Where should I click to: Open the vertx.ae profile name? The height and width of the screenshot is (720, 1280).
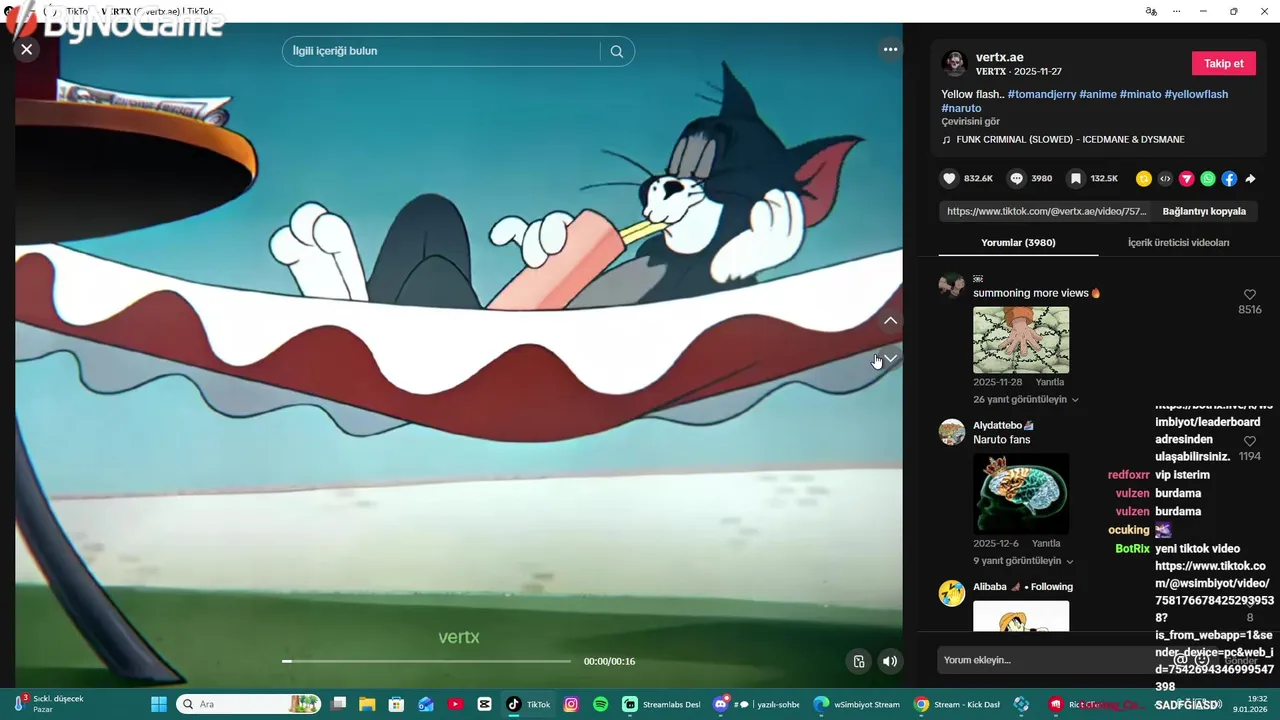pyautogui.click(x=1000, y=57)
